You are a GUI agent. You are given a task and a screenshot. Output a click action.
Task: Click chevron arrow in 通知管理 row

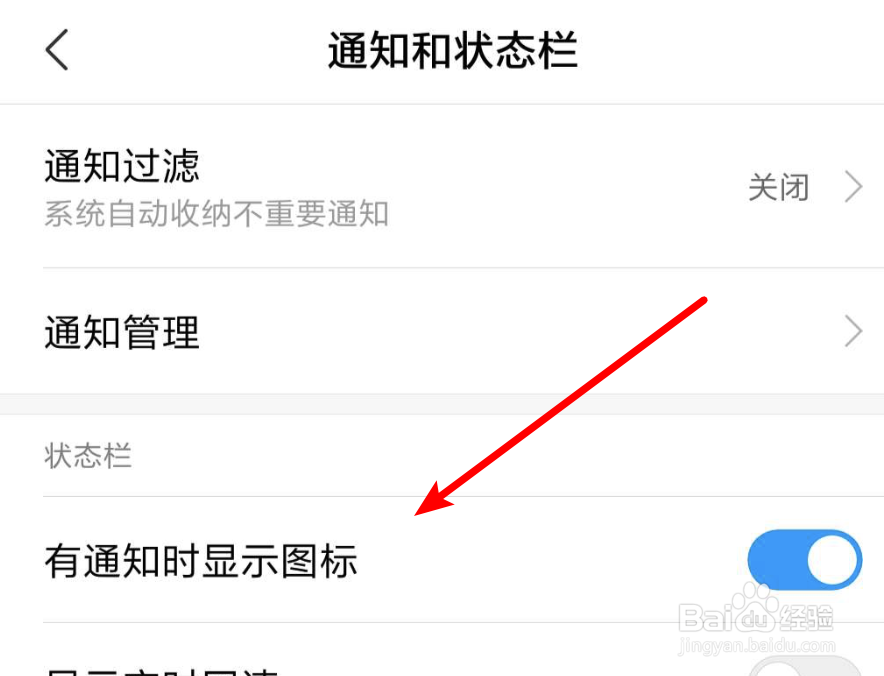854,332
